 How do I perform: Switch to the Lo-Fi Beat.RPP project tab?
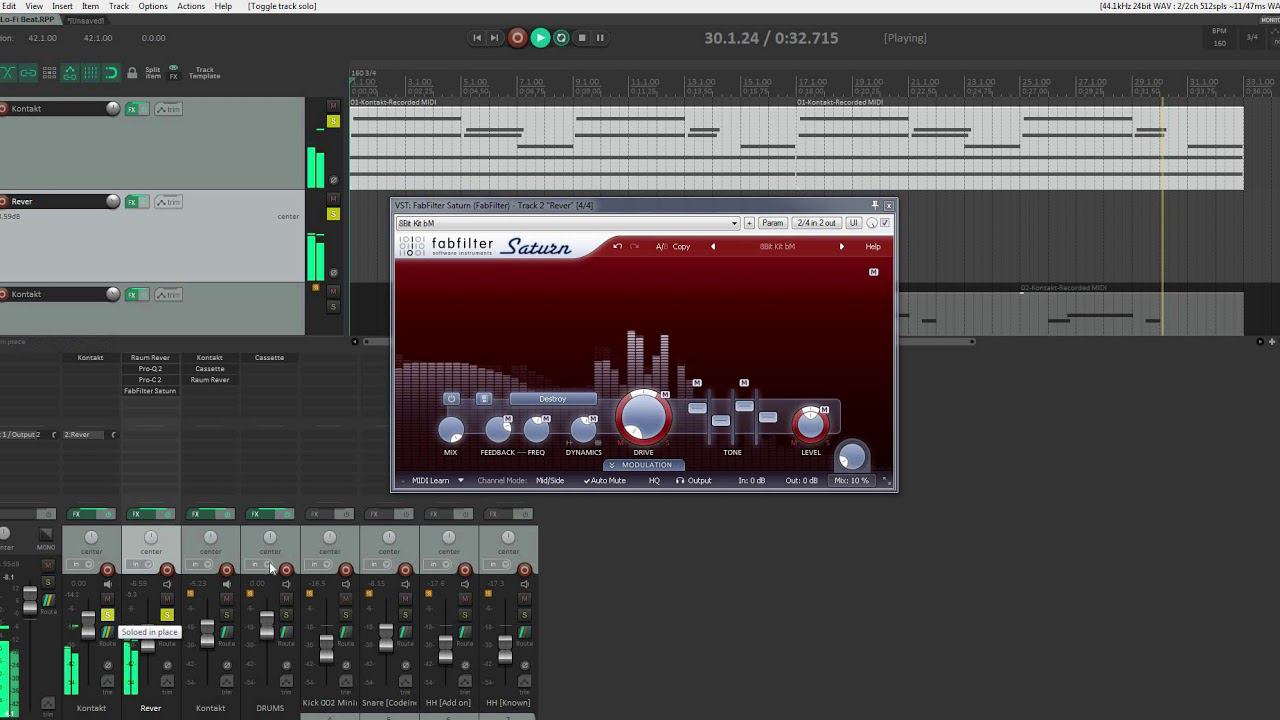click(28, 20)
